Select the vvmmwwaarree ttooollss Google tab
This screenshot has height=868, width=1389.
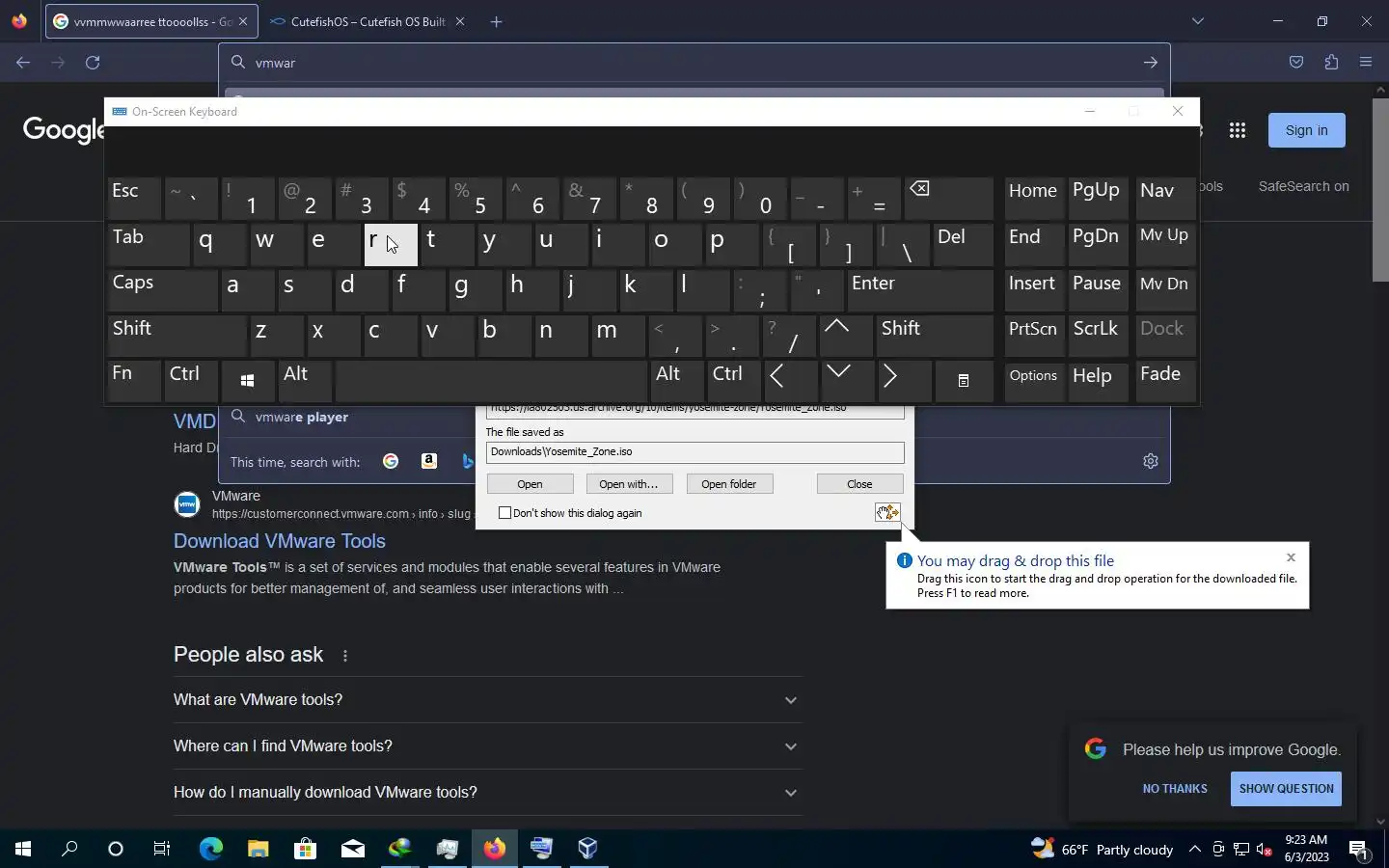tap(151, 21)
